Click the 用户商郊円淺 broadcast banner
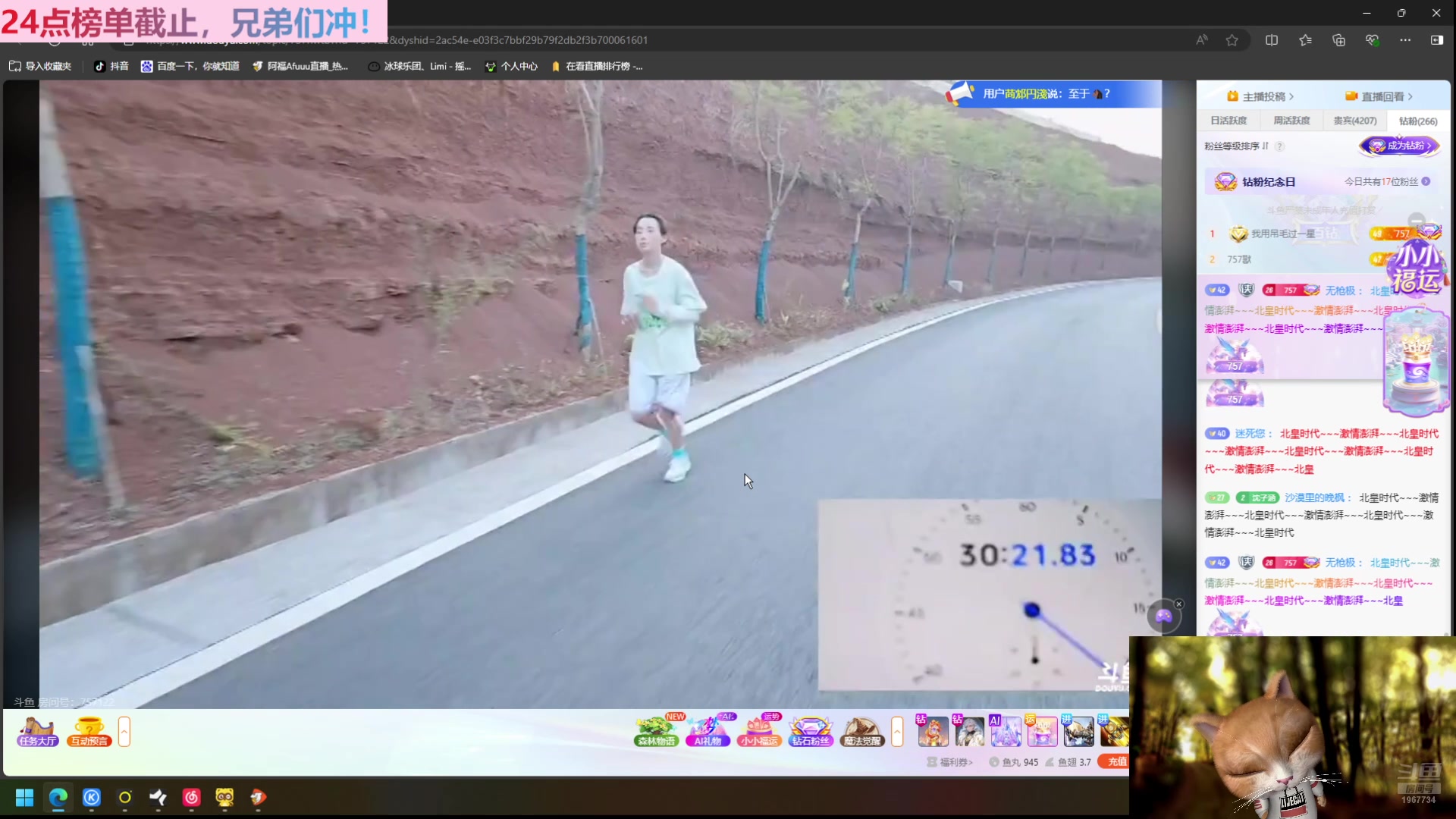 coord(1053,94)
